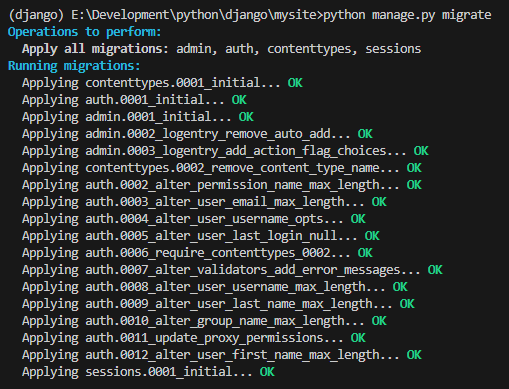Viewport: 509px width, 389px height.
Task: Click the 'Apply all migrations' line
Action: (x=222, y=49)
